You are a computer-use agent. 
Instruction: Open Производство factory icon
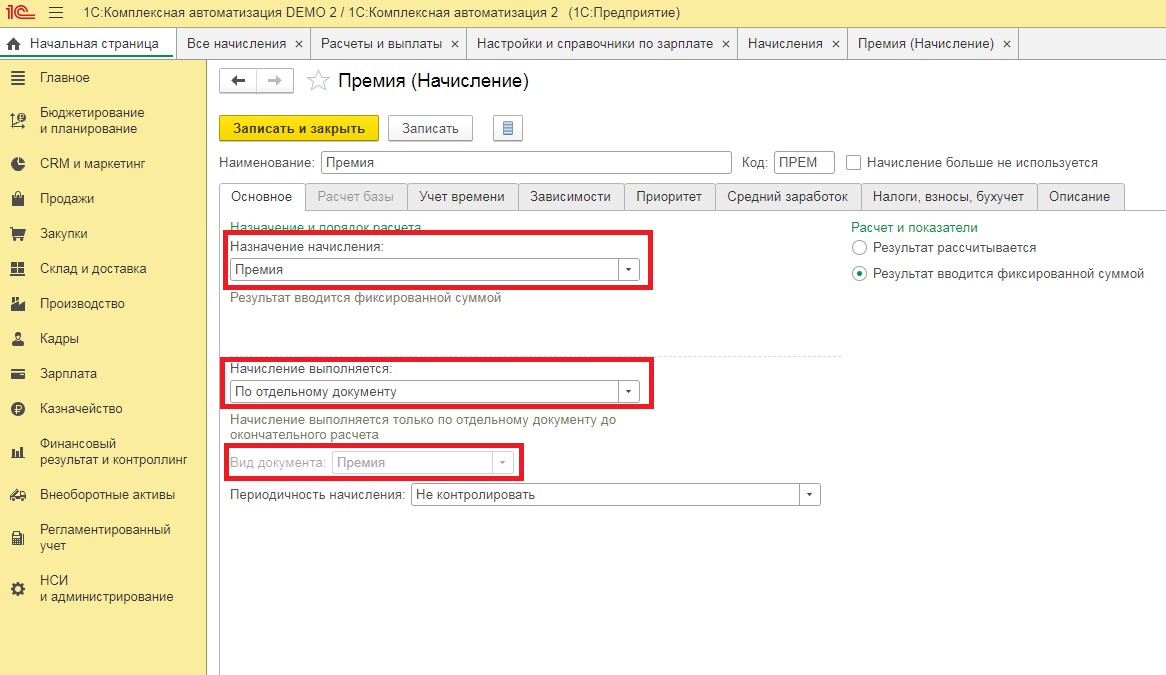(18, 303)
